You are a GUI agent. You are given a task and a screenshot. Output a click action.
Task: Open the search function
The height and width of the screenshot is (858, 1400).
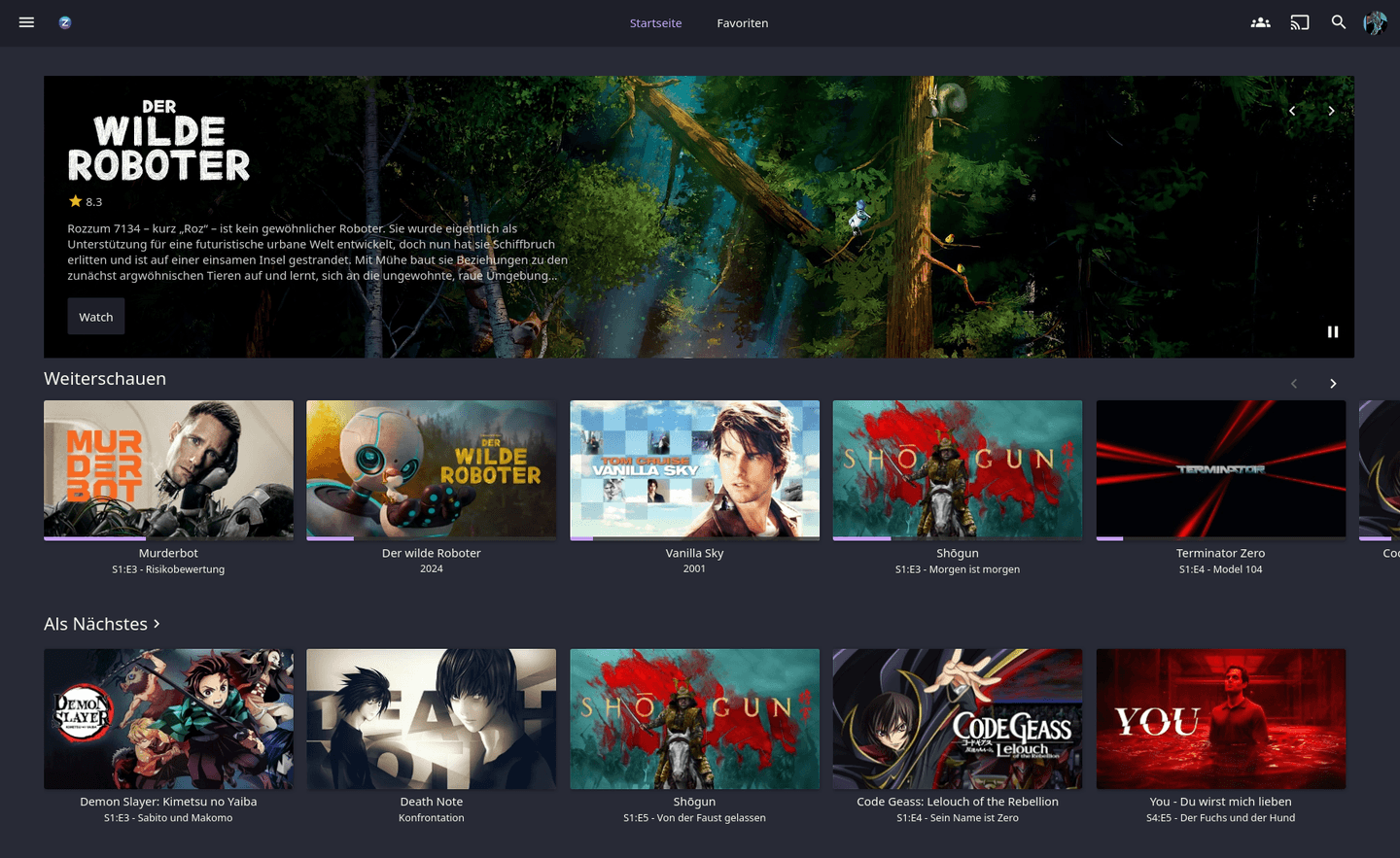[x=1338, y=22]
